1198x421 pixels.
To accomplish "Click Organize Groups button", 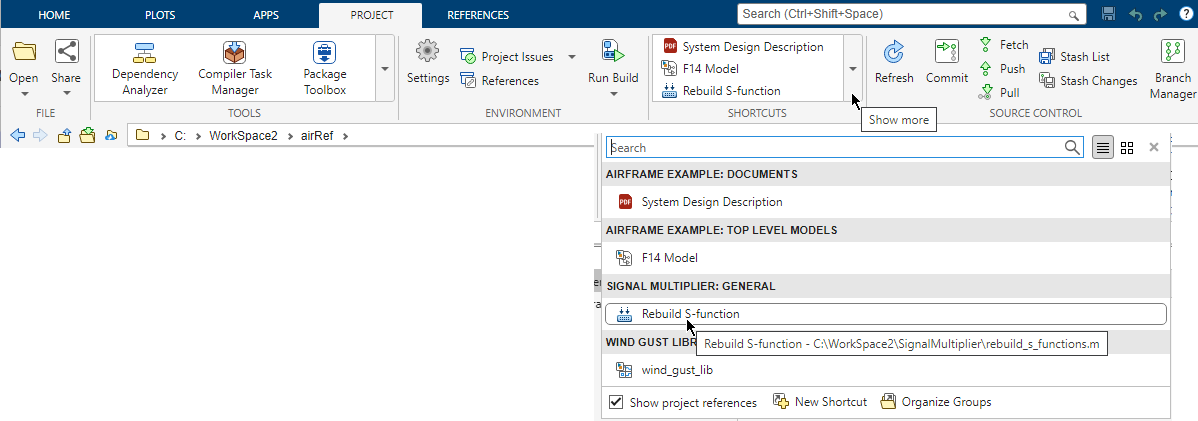I will click(x=936, y=402).
